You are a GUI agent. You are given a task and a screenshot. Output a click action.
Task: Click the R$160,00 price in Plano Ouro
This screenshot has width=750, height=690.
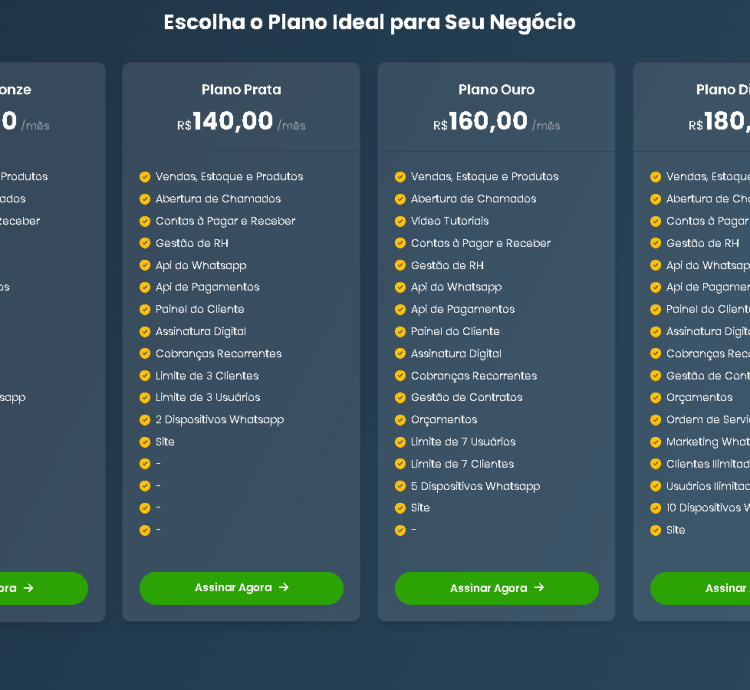coord(487,122)
